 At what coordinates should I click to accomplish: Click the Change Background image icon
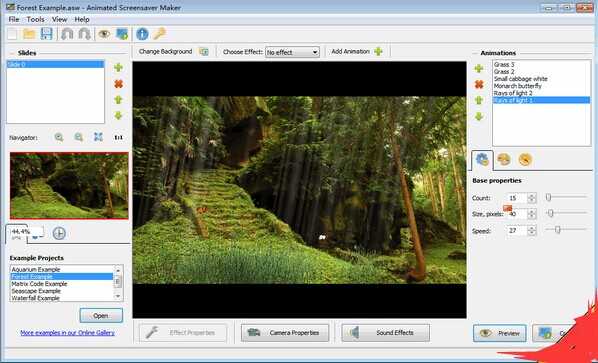pyautogui.click(x=204, y=51)
